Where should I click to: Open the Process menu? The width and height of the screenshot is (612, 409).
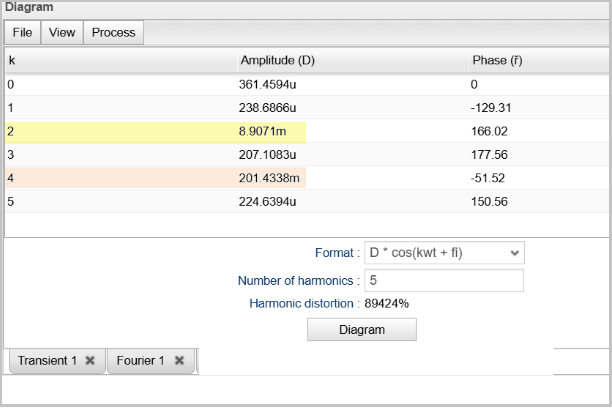[113, 32]
